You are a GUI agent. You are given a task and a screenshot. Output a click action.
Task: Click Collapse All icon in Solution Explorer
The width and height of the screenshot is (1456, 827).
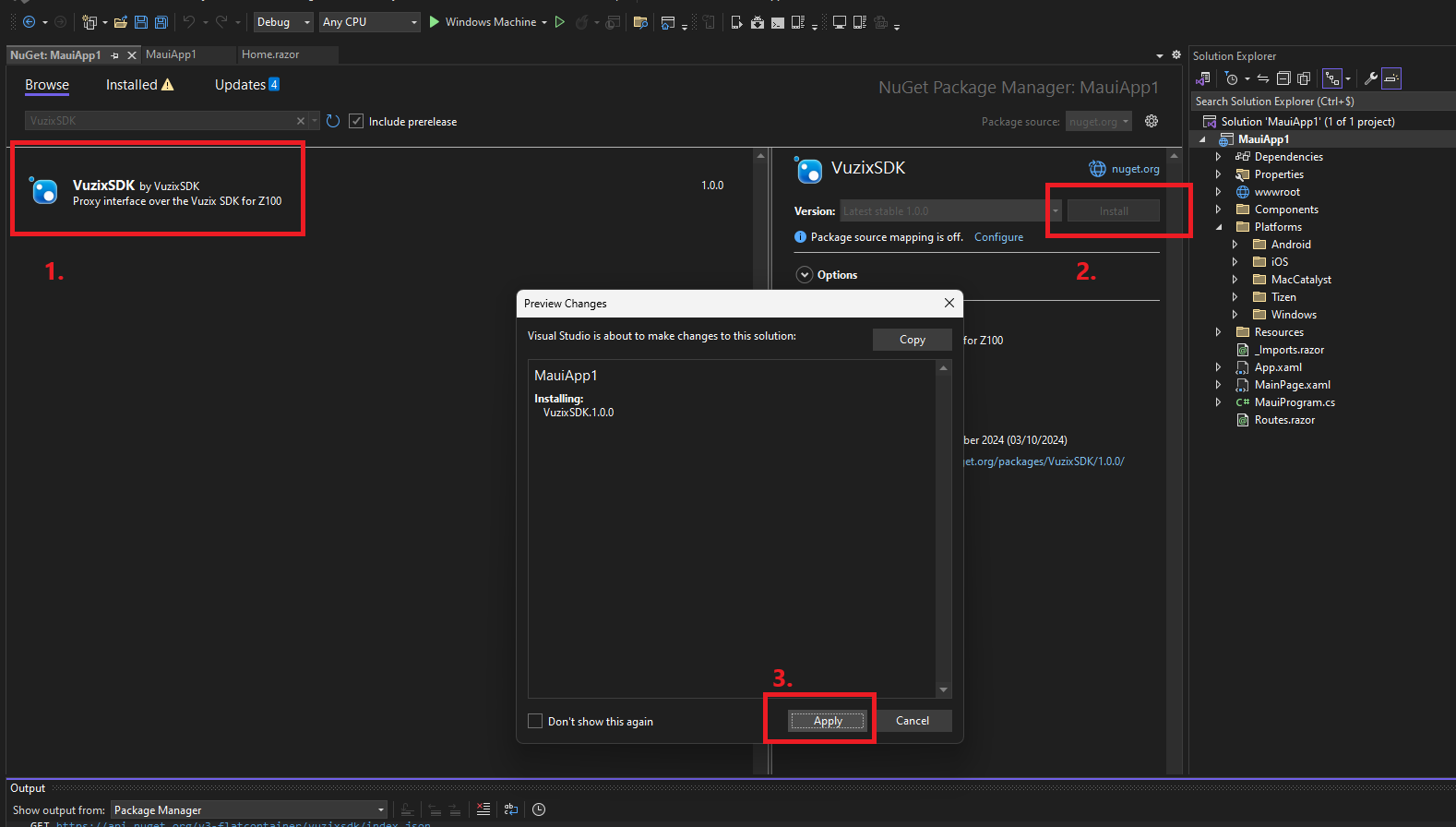point(1283,78)
